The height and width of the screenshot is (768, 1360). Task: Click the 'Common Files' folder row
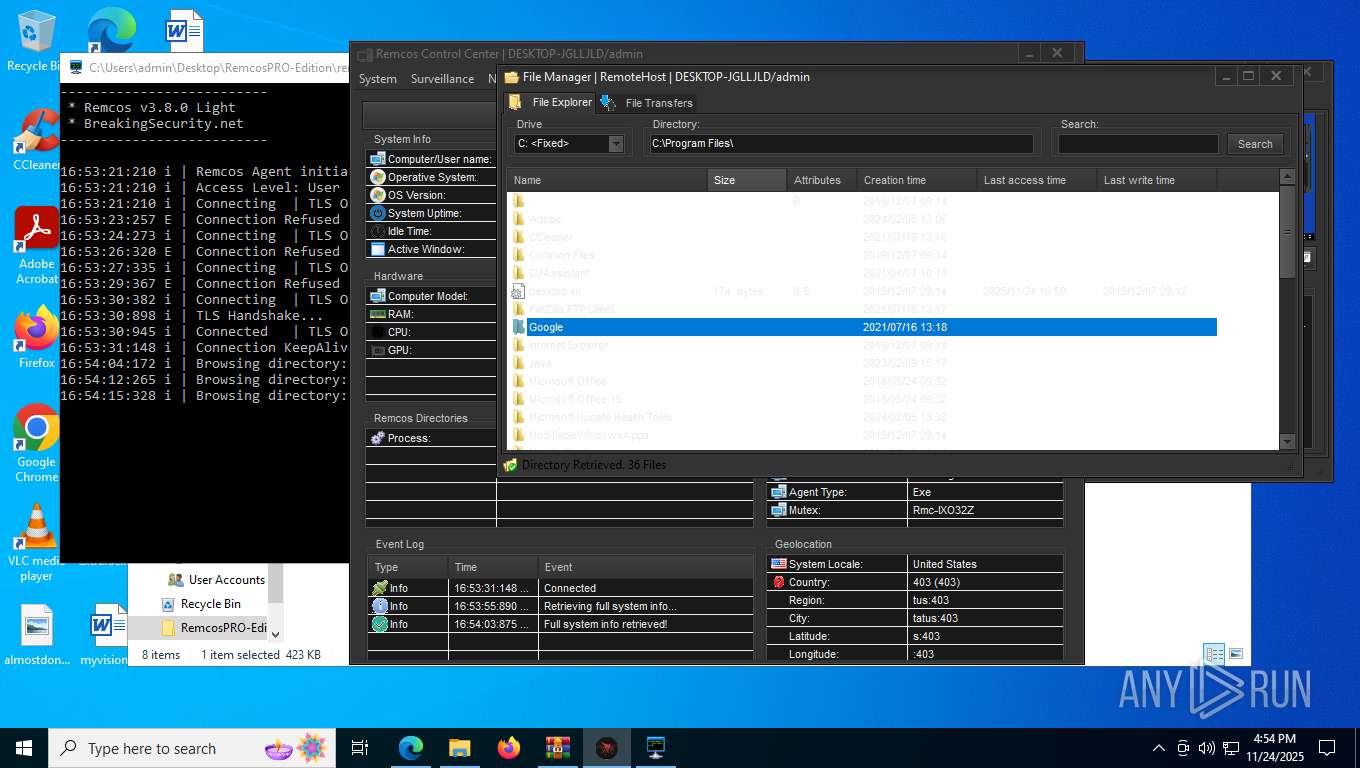pyautogui.click(x=862, y=255)
